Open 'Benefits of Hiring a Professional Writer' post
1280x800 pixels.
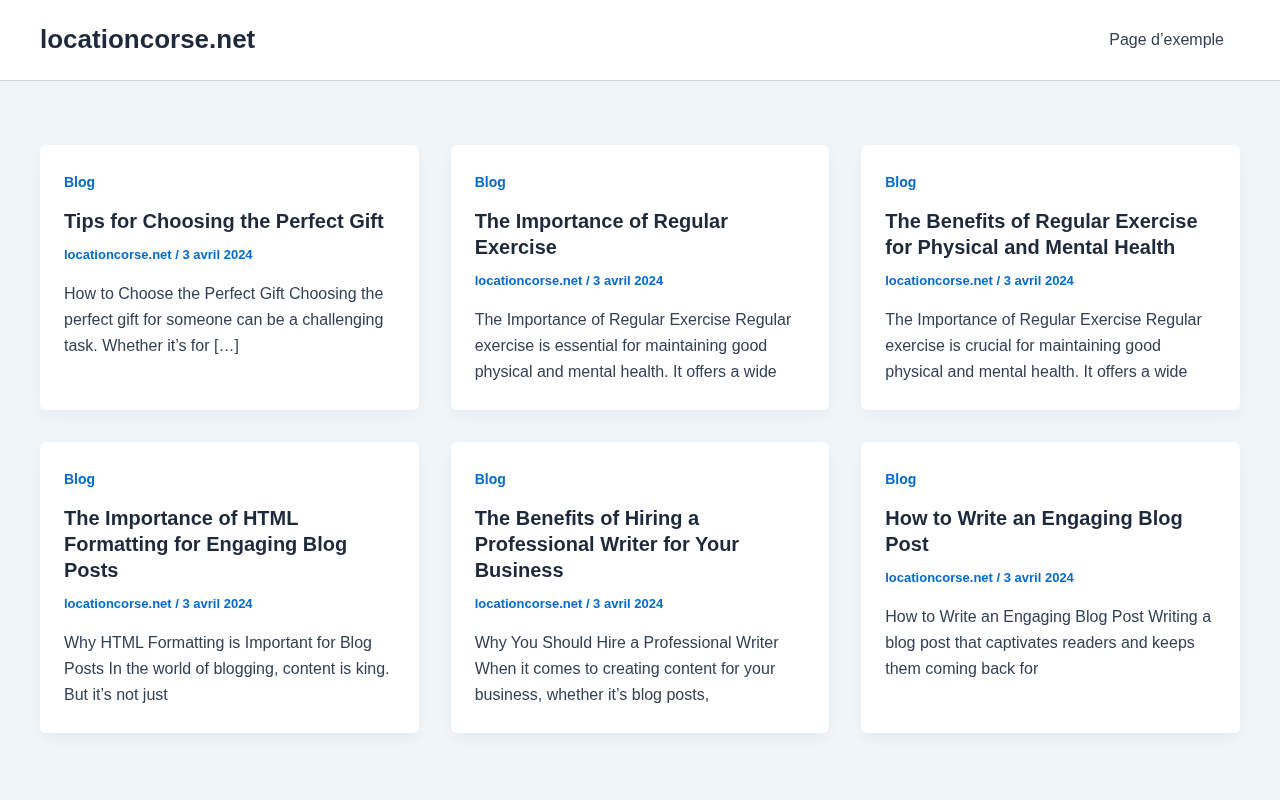(607, 544)
